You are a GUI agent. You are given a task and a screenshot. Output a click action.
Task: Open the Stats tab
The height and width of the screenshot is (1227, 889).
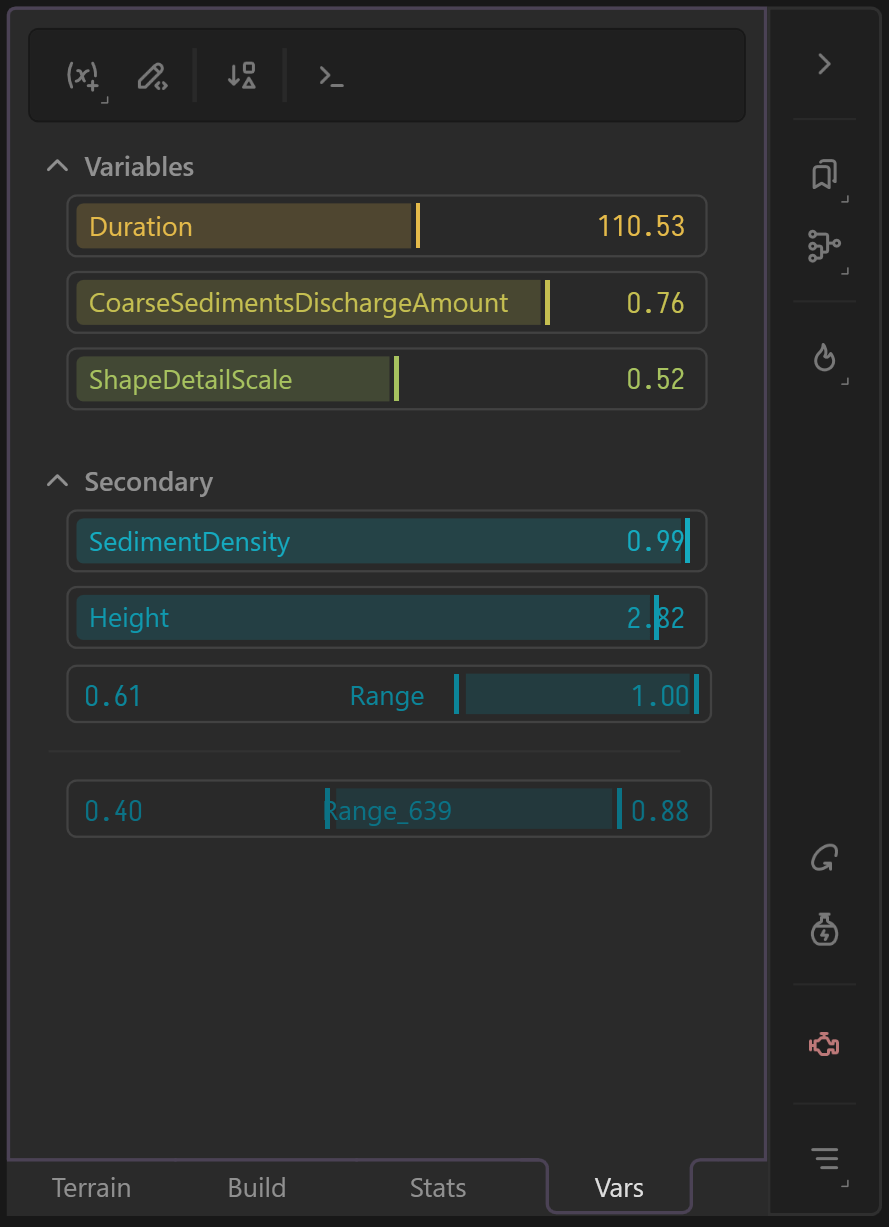(x=438, y=1188)
